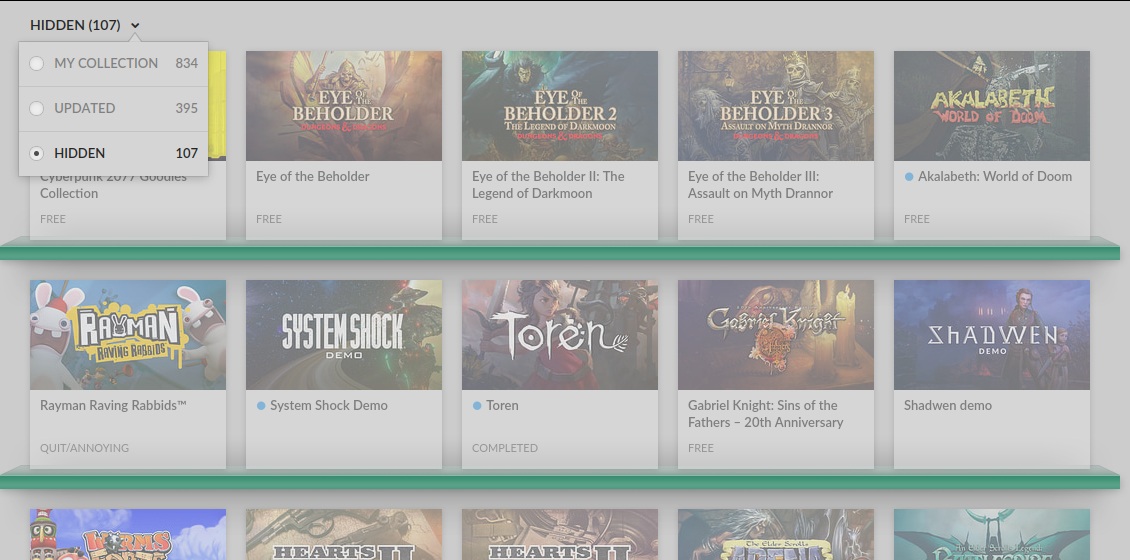Viewport: 1130px width, 560px height.
Task: Click the 395 count beside UPDATED
Action: 186,108
